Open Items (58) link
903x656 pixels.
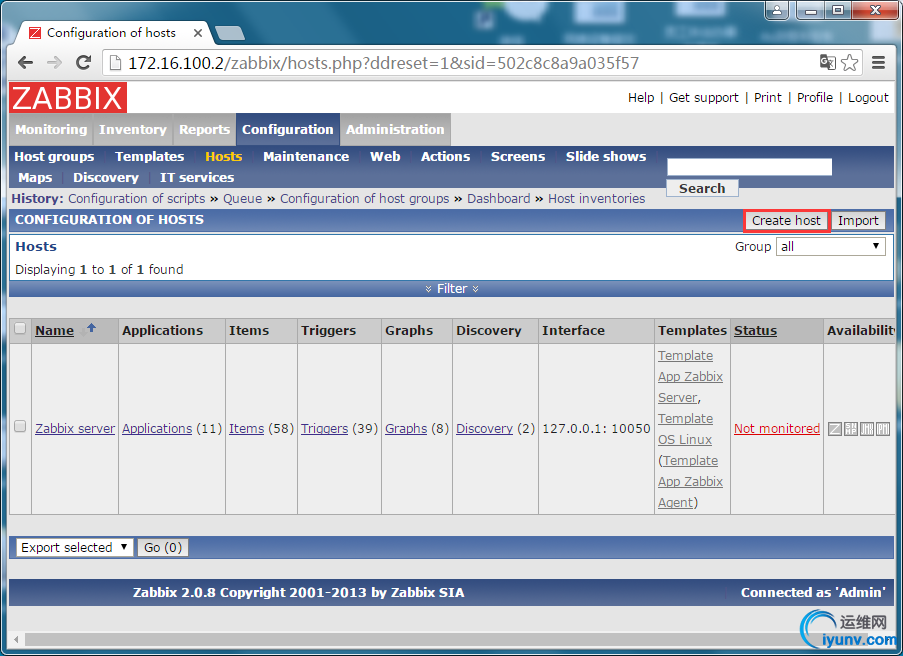point(246,429)
